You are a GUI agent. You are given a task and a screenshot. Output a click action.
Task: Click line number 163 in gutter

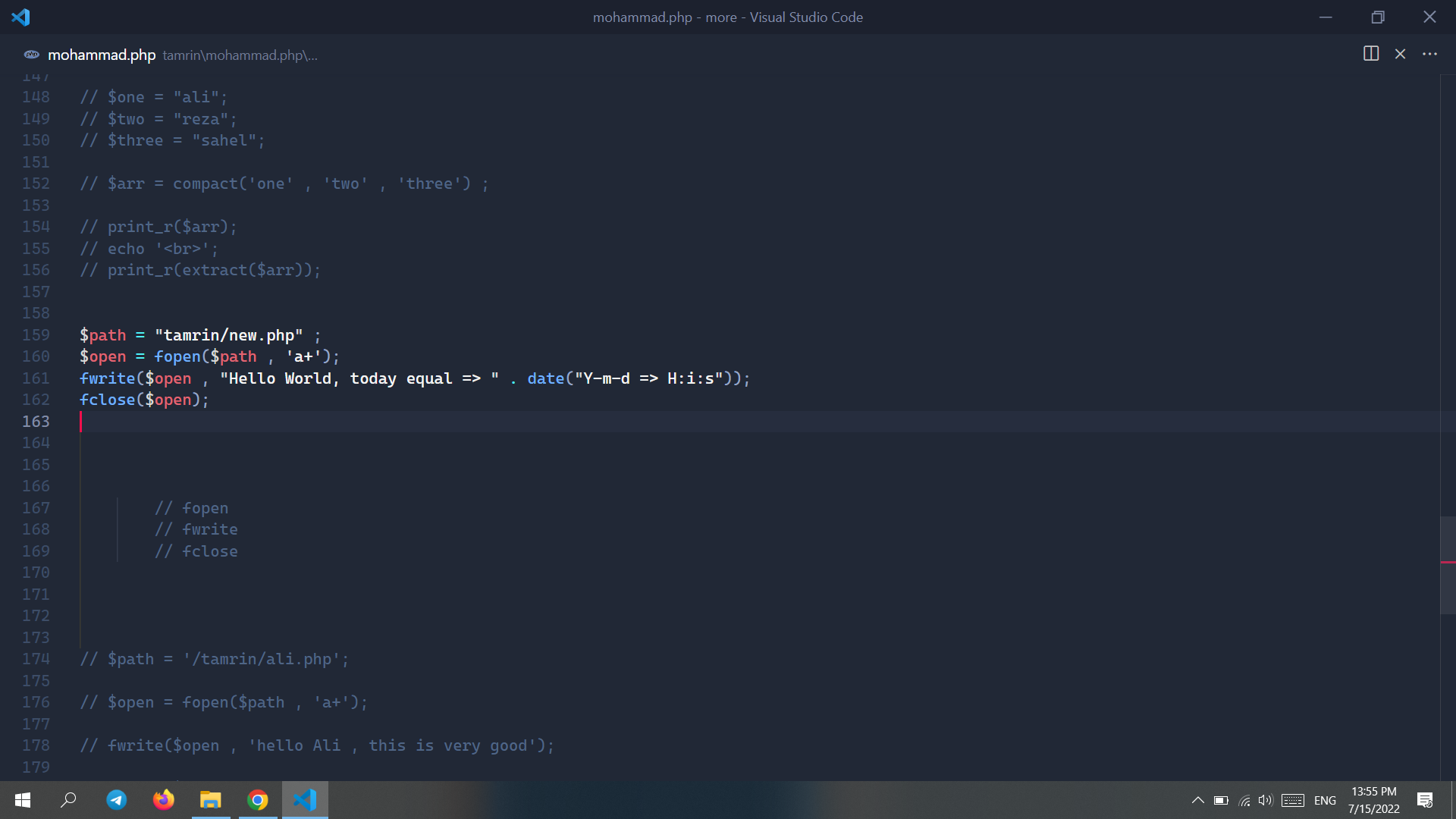pos(36,422)
